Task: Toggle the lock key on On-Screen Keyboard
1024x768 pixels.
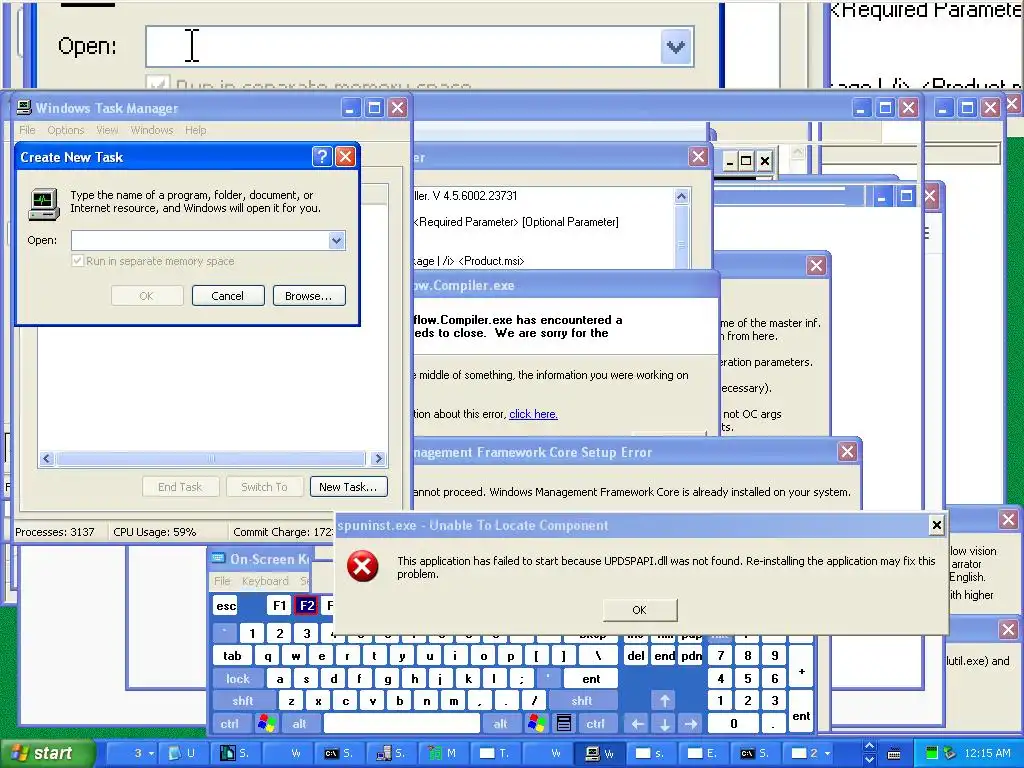Action: (238, 679)
